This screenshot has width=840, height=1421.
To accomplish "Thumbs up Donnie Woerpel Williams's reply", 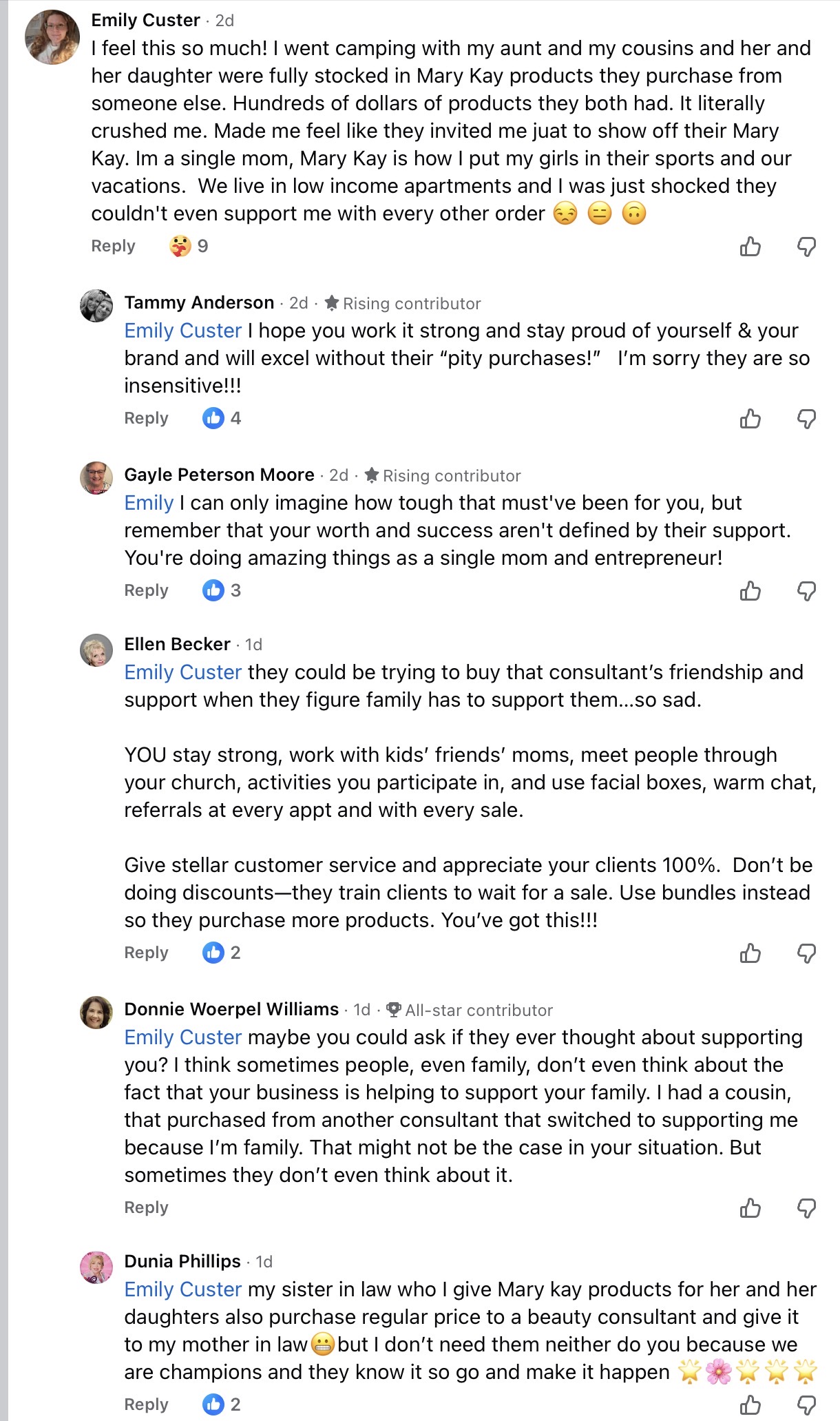I will point(750,1207).
